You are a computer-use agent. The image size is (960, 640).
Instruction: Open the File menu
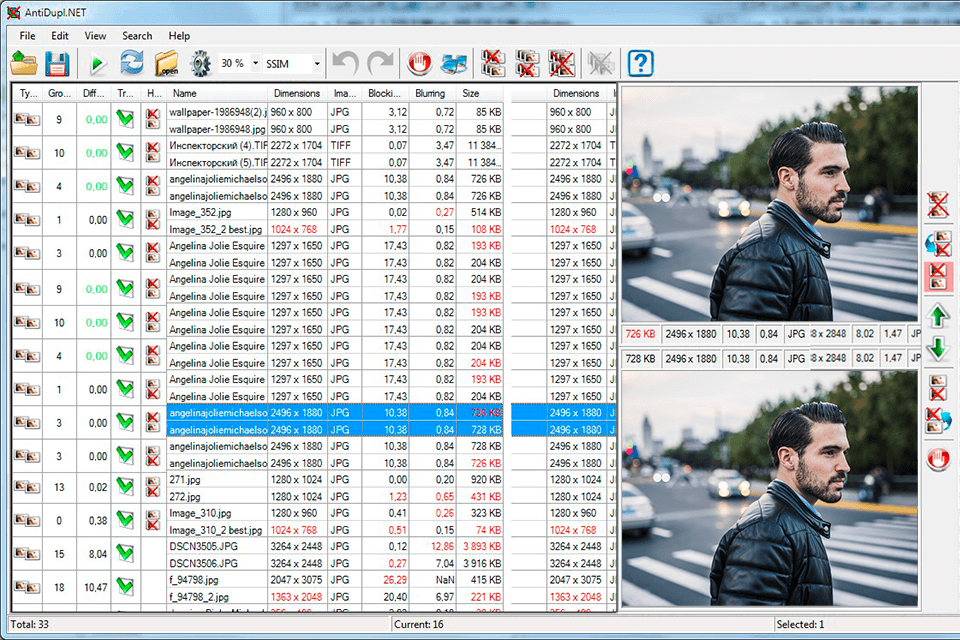tap(28, 36)
